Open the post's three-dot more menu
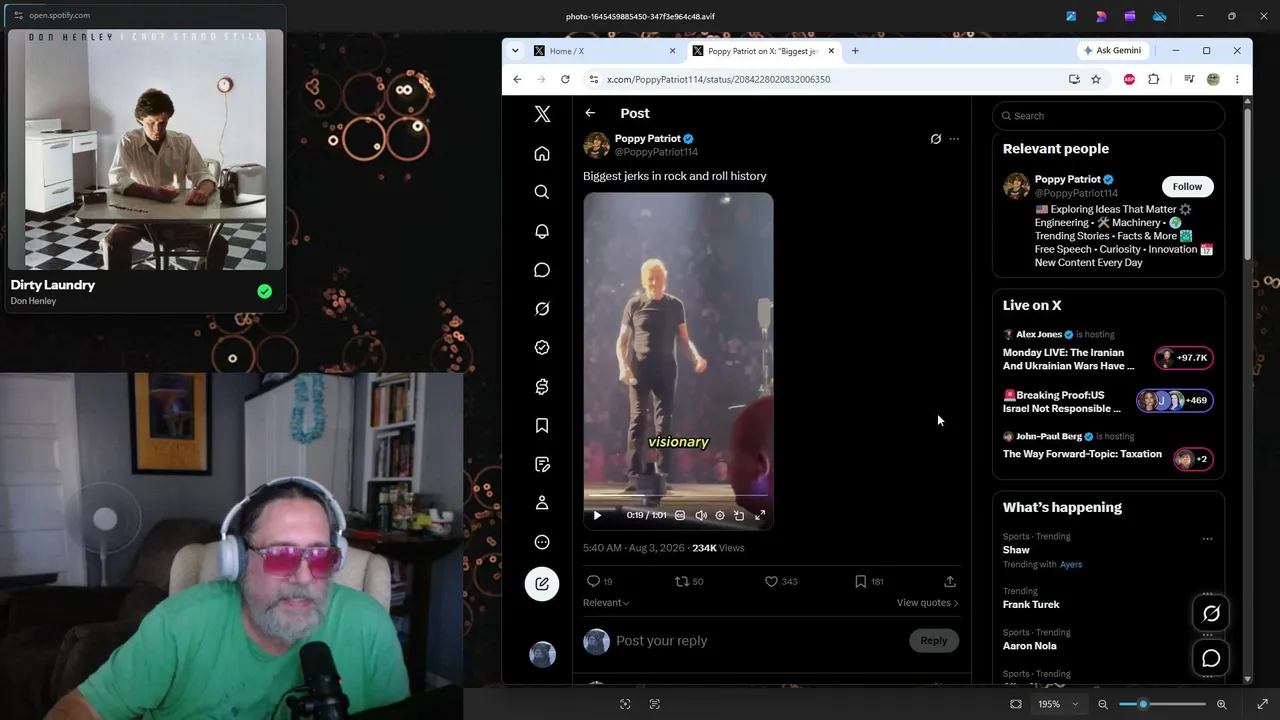 tap(954, 139)
